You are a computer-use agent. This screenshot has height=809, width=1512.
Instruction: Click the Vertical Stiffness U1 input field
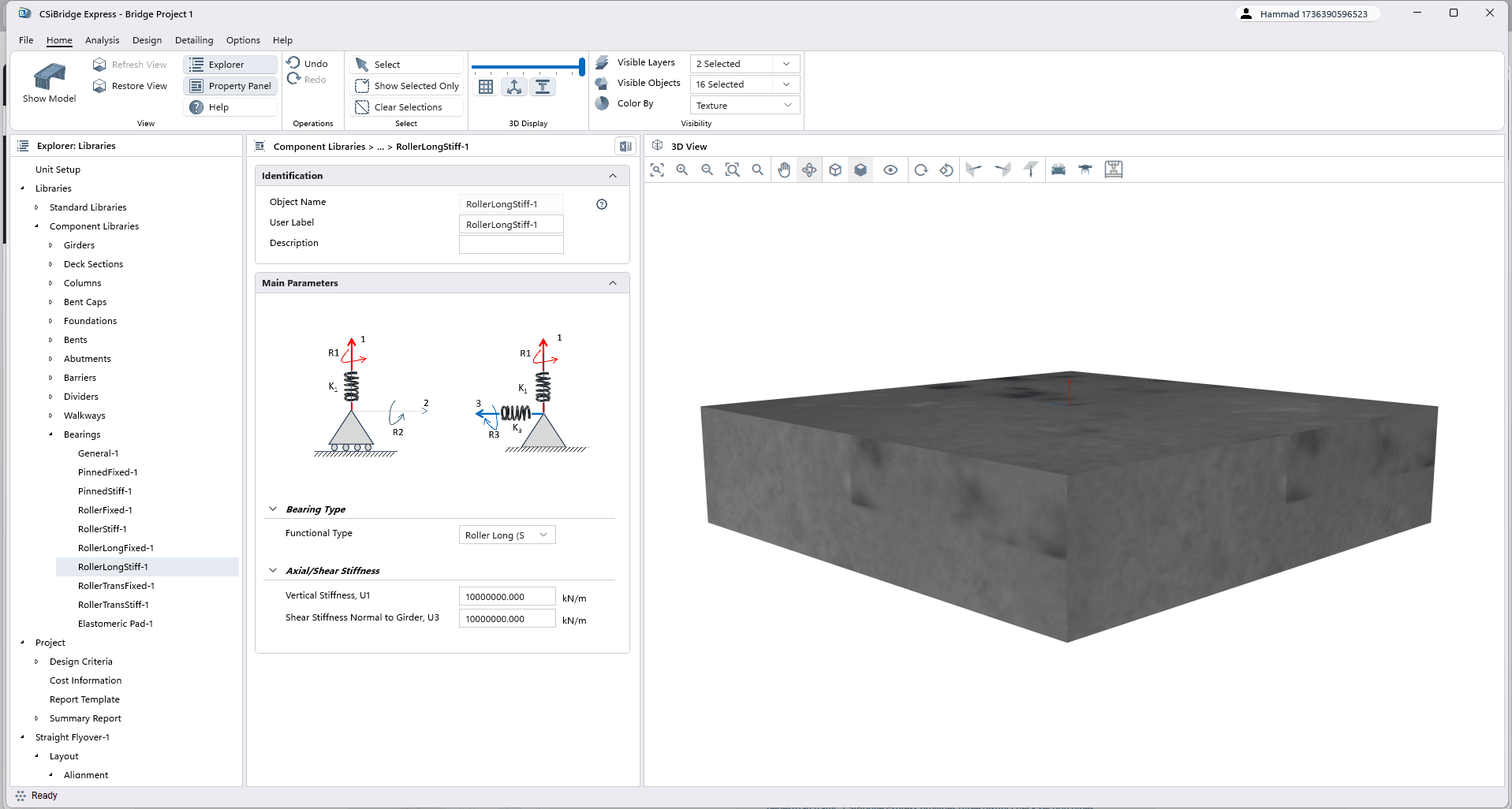pos(506,597)
